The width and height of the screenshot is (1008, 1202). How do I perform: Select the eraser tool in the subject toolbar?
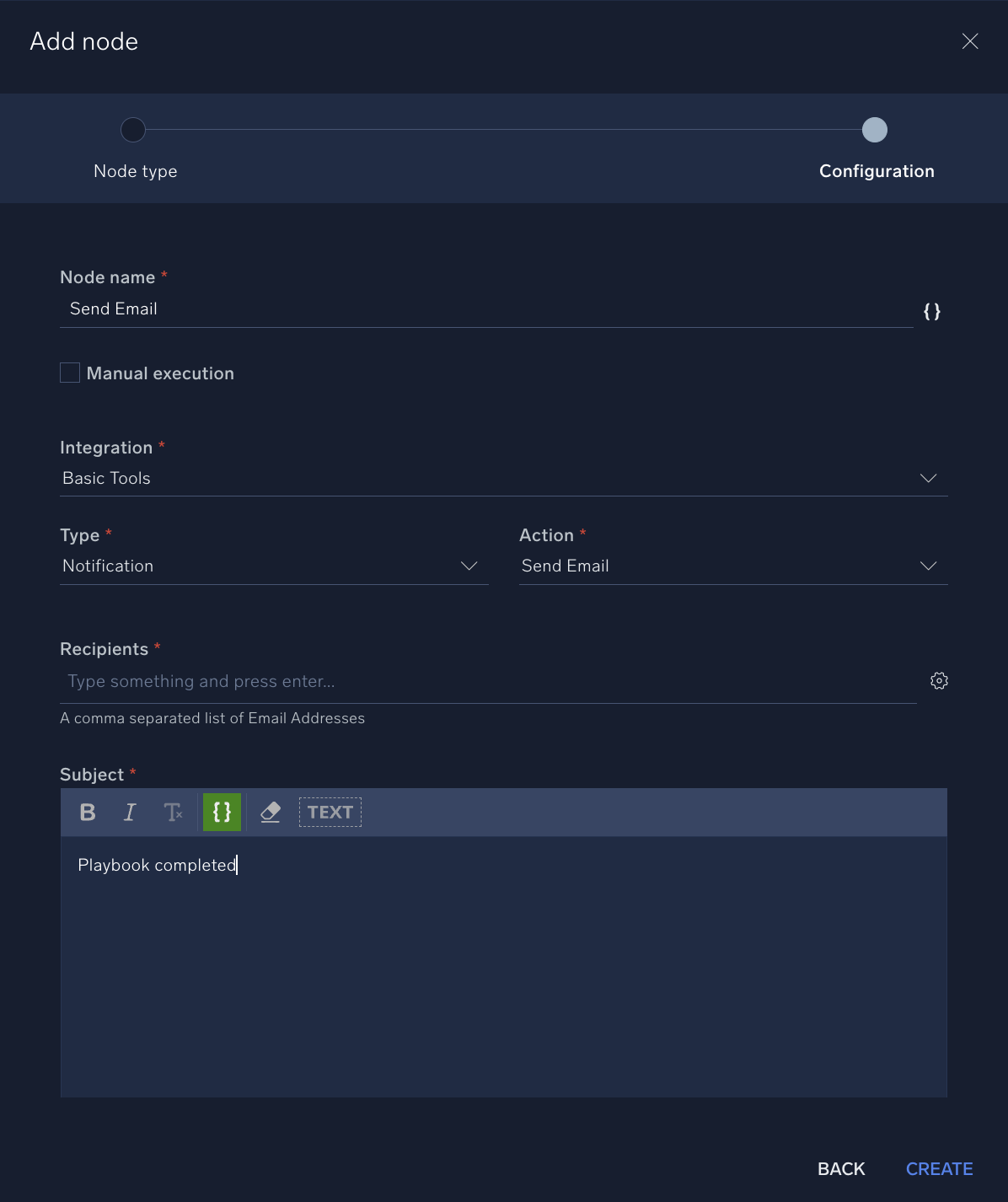(270, 812)
